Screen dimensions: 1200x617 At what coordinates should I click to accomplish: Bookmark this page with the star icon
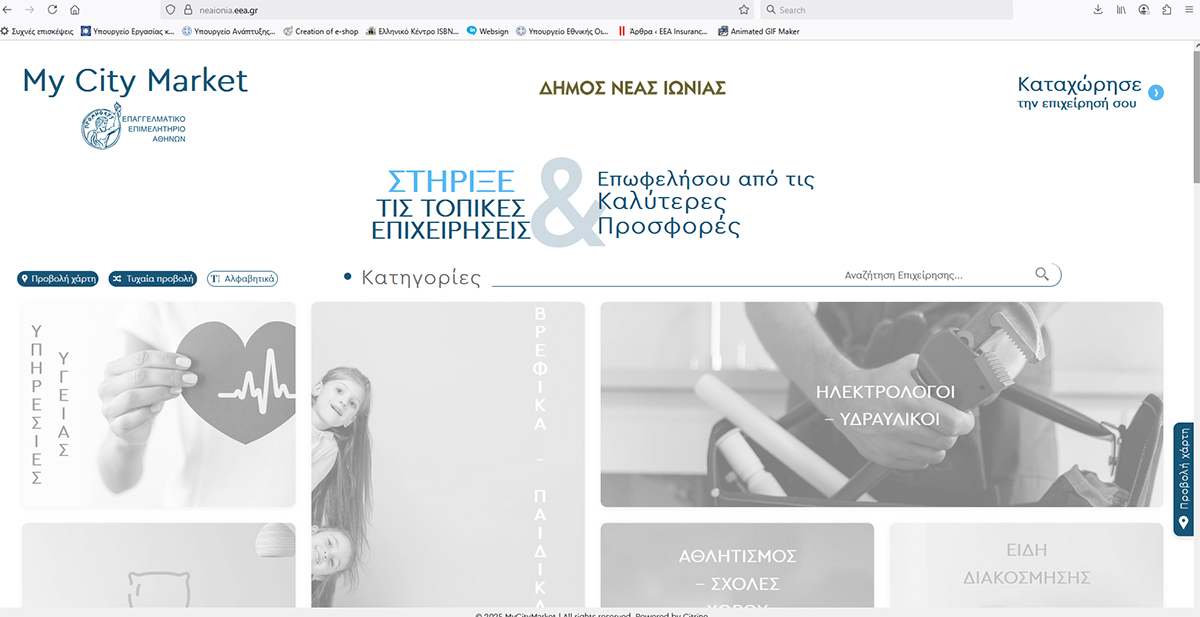click(744, 9)
